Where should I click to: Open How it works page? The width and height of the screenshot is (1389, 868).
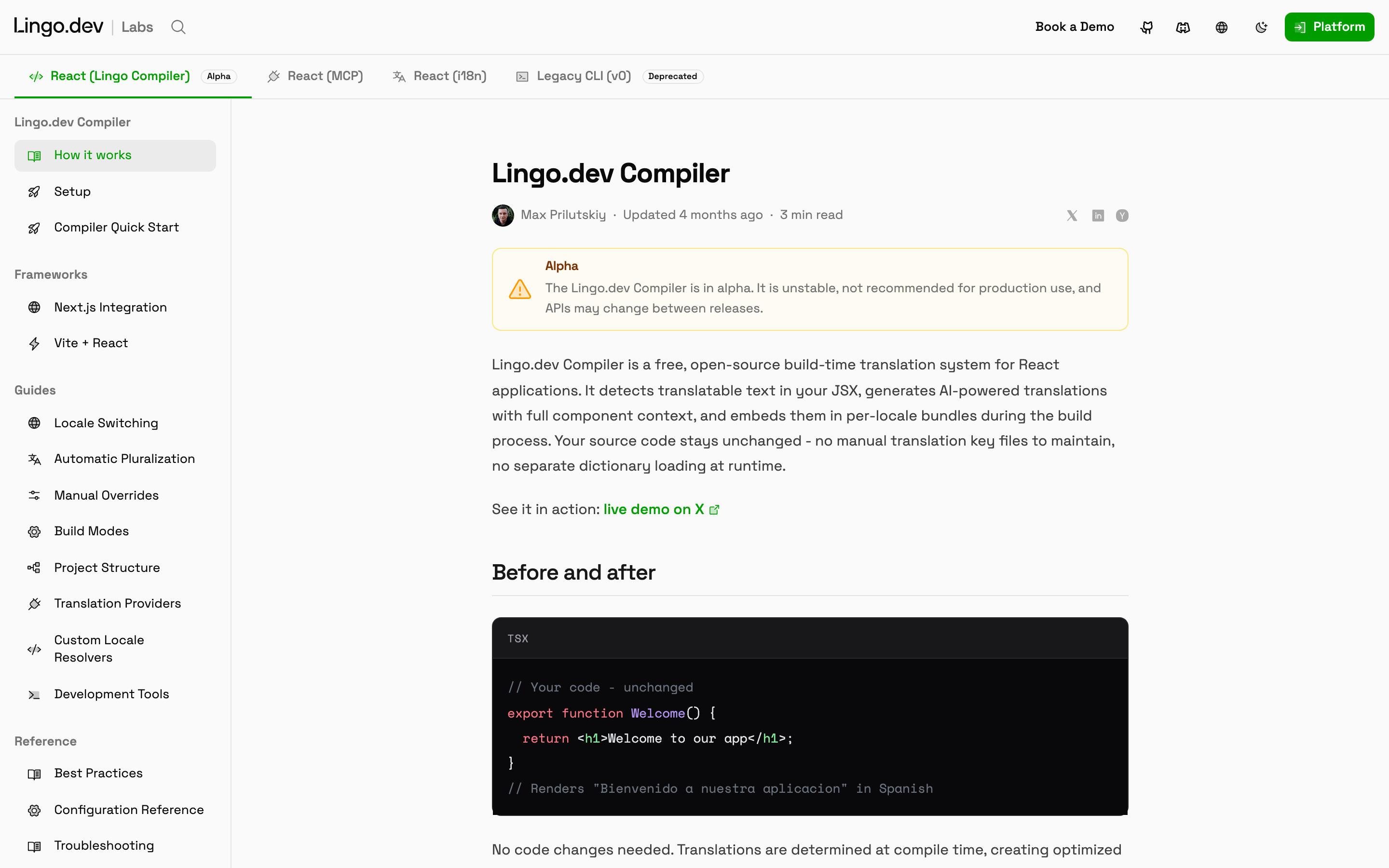click(x=115, y=156)
